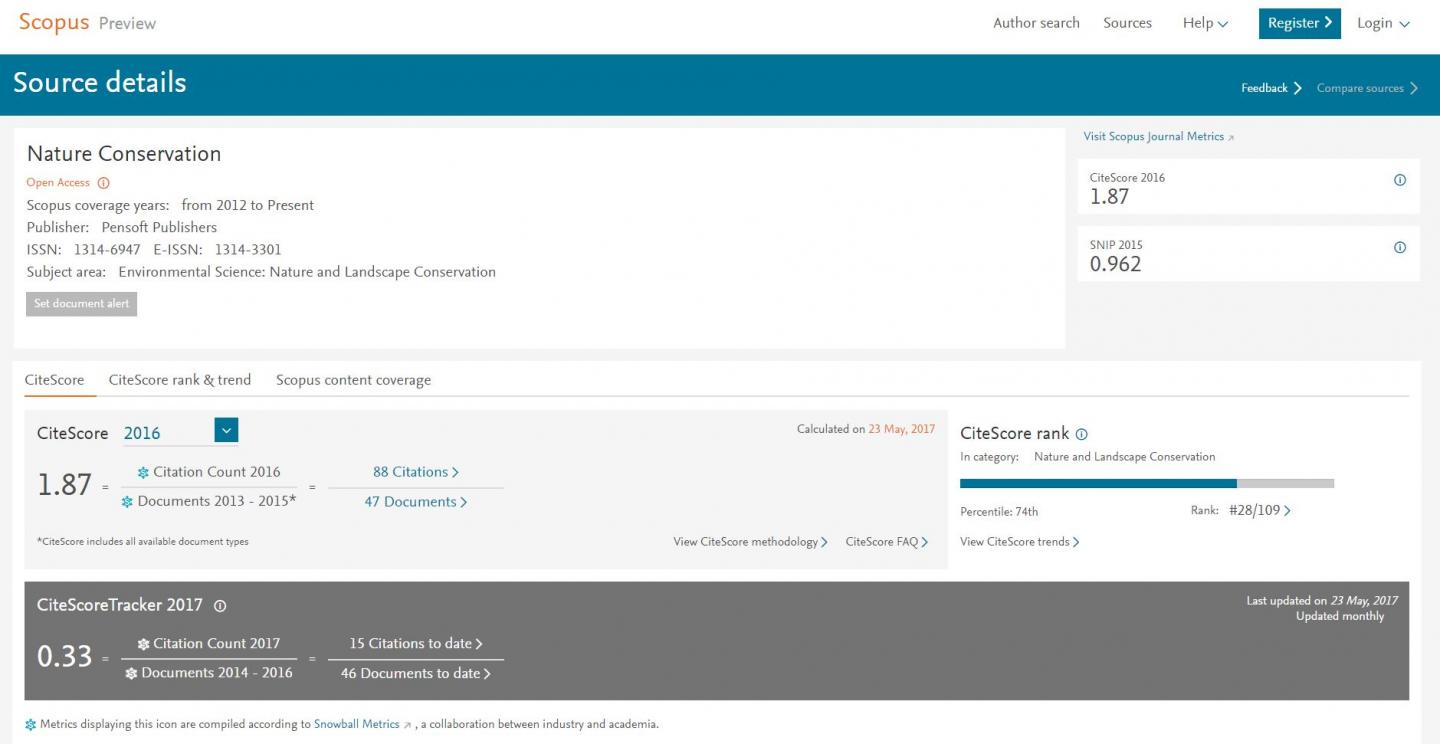Open the Scopus content coverage tab
This screenshot has height=744, width=1440.
[x=353, y=380]
